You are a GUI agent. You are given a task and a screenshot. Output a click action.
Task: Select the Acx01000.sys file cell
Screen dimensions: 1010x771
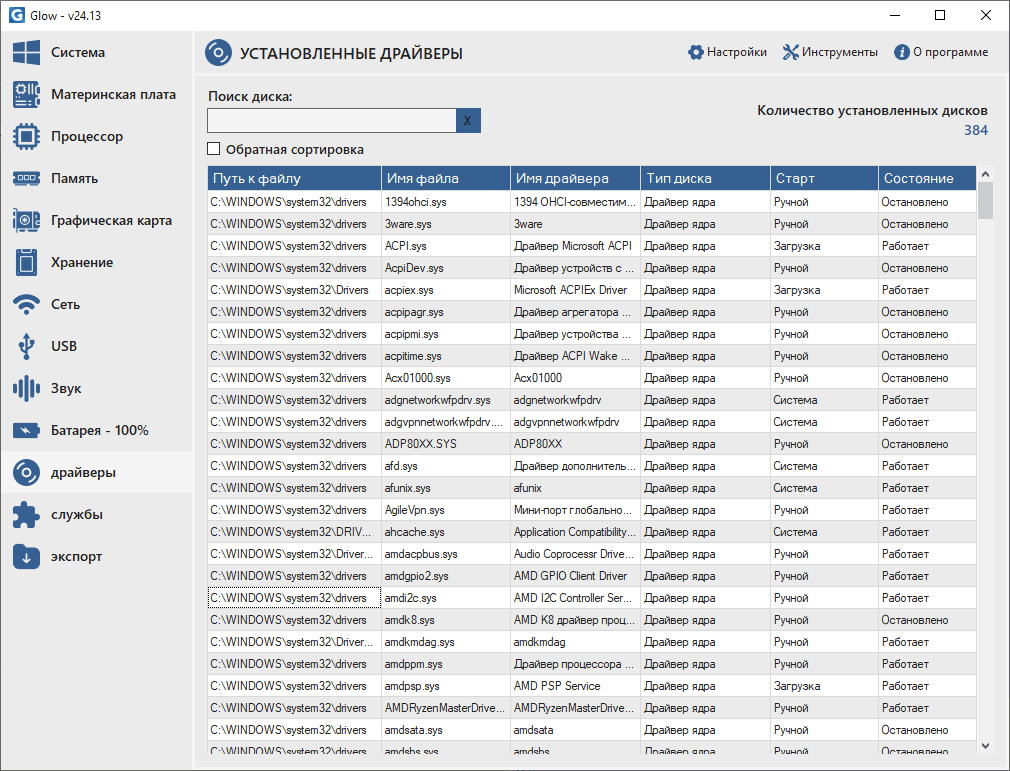[446, 378]
